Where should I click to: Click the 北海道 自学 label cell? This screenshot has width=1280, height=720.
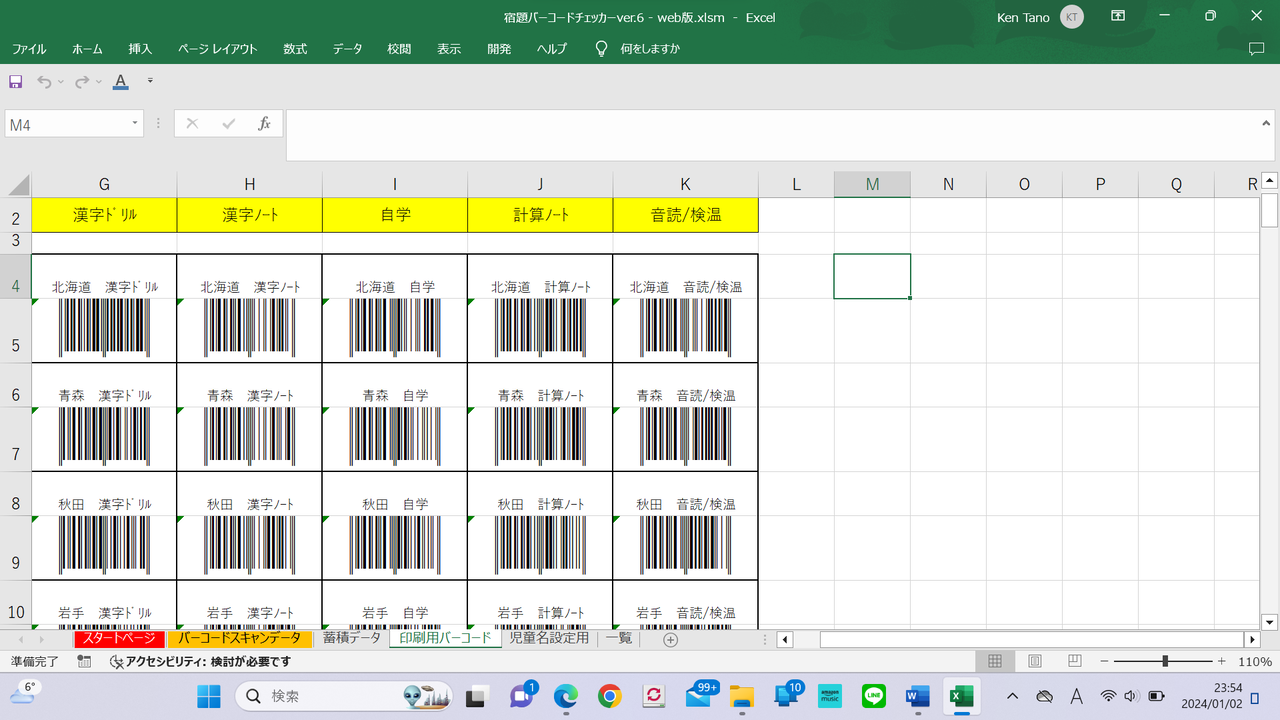395,277
